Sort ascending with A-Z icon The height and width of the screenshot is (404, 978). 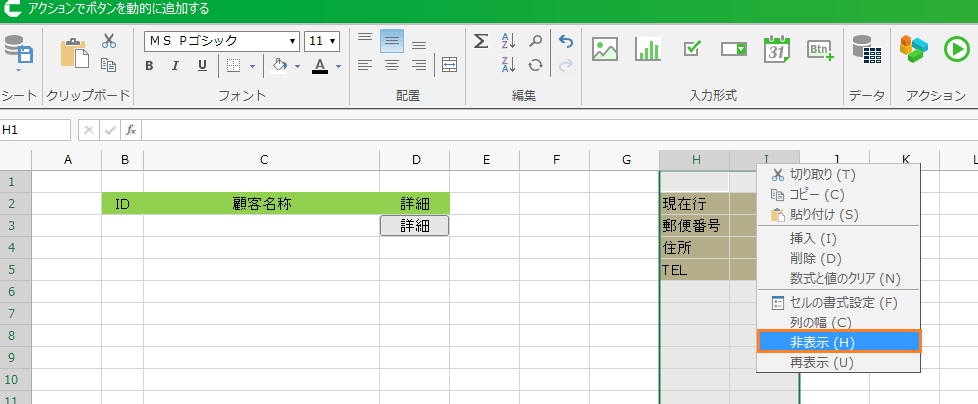tap(508, 41)
